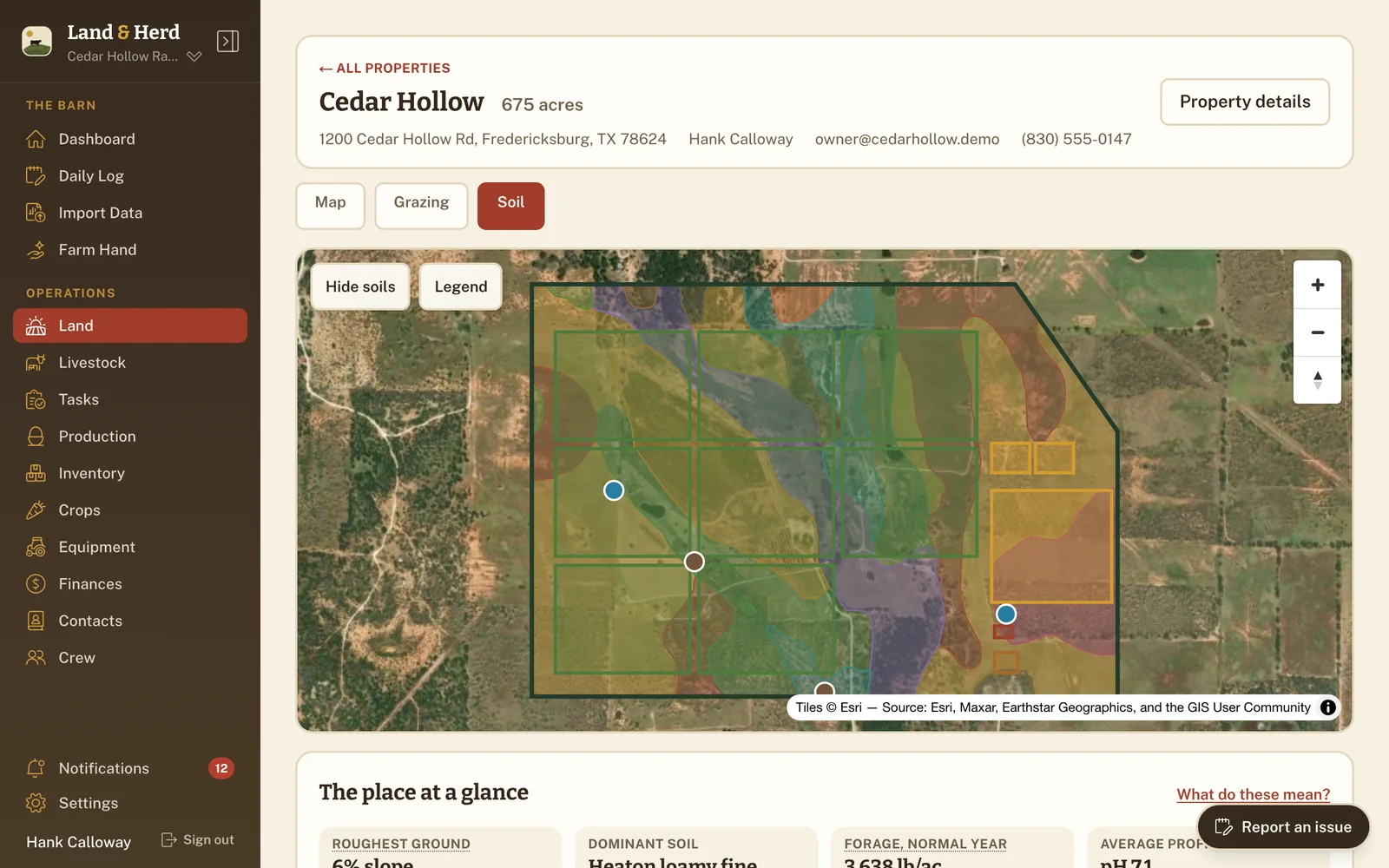Click the Notifications bell icon
1389x868 pixels.
[x=36, y=768]
